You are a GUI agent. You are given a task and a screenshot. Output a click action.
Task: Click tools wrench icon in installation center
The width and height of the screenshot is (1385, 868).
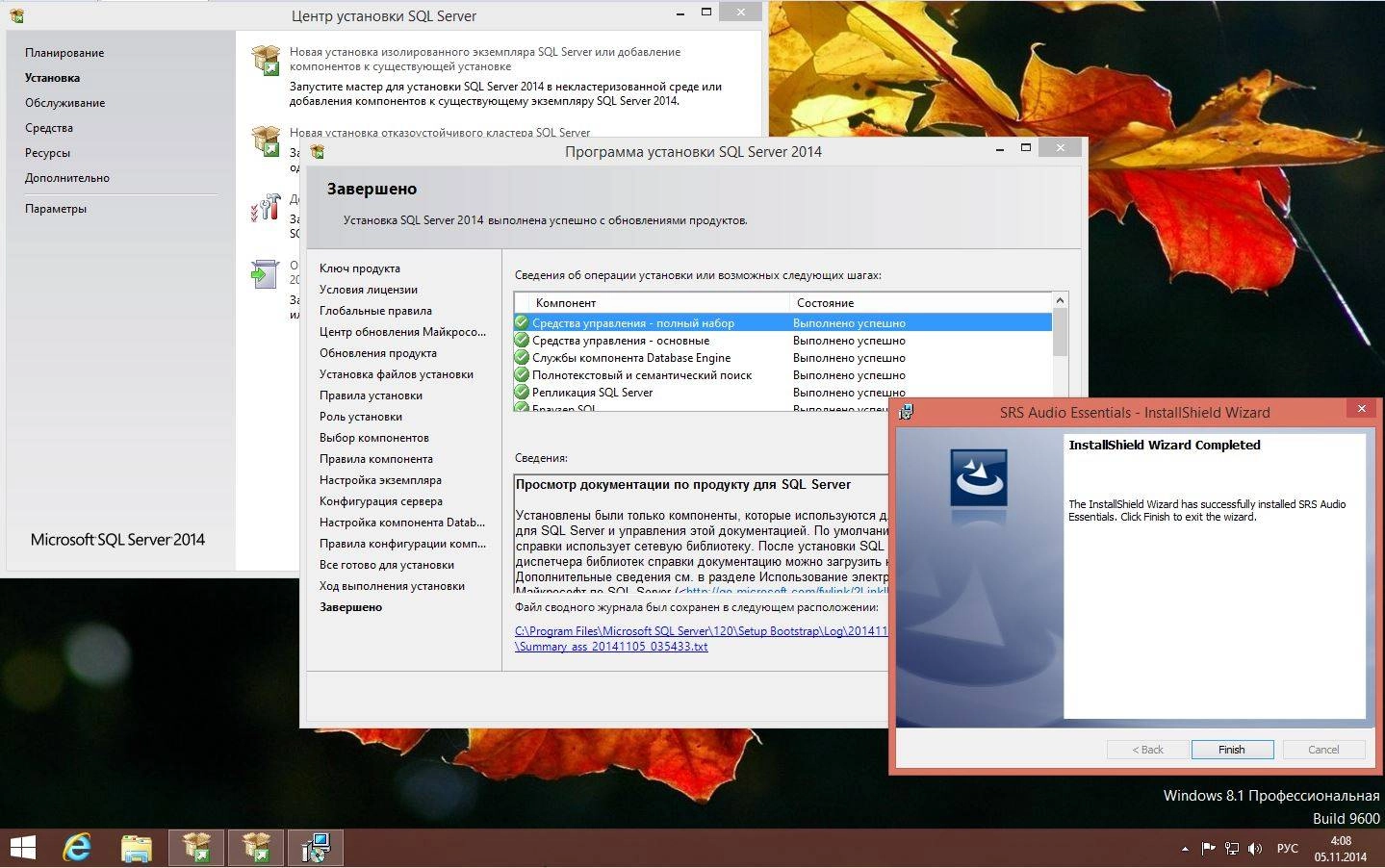[x=266, y=207]
